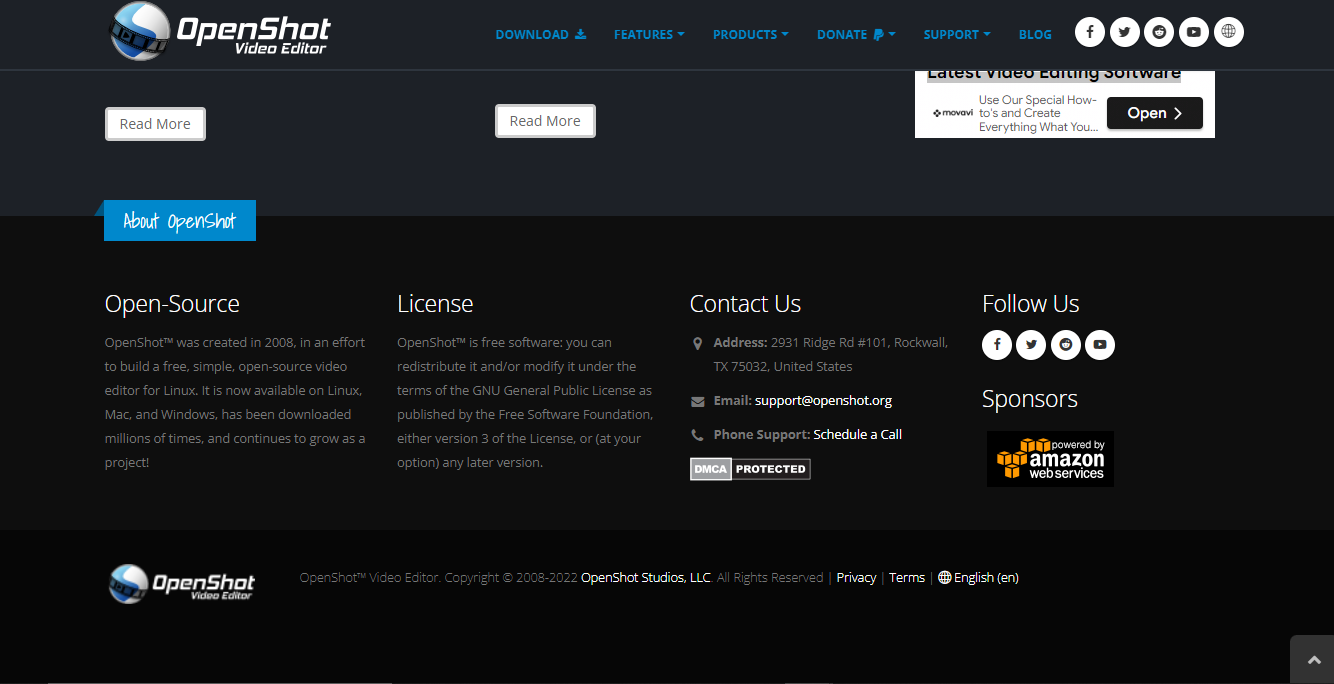This screenshot has height=684, width=1334.
Task: Click the DMCA Protected badge
Action: point(750,469)
